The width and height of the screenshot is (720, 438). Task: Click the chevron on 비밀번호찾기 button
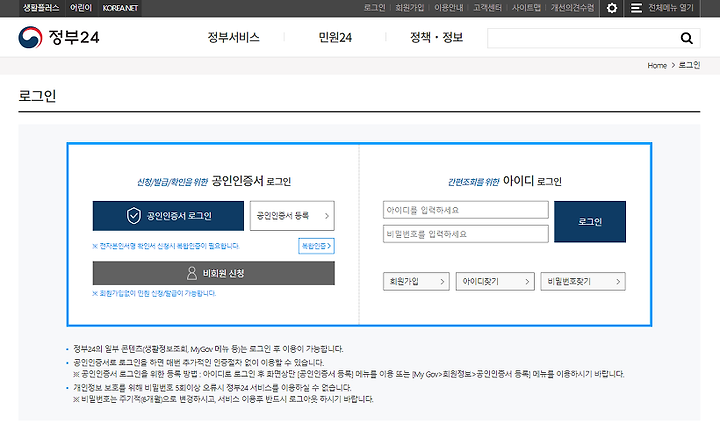click(x=618, y=281)
